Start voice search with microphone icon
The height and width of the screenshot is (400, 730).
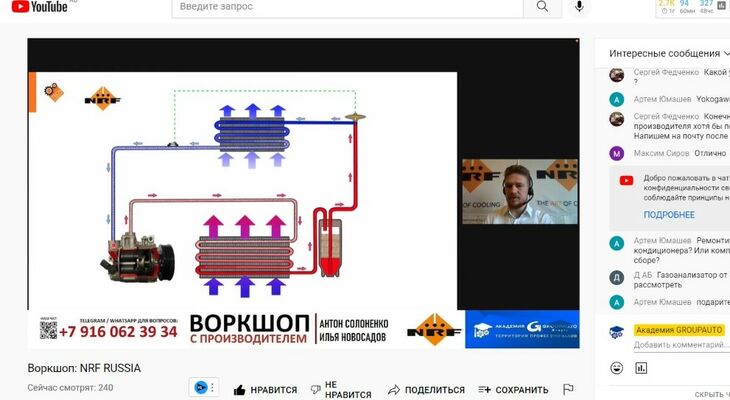coord(579,7)
